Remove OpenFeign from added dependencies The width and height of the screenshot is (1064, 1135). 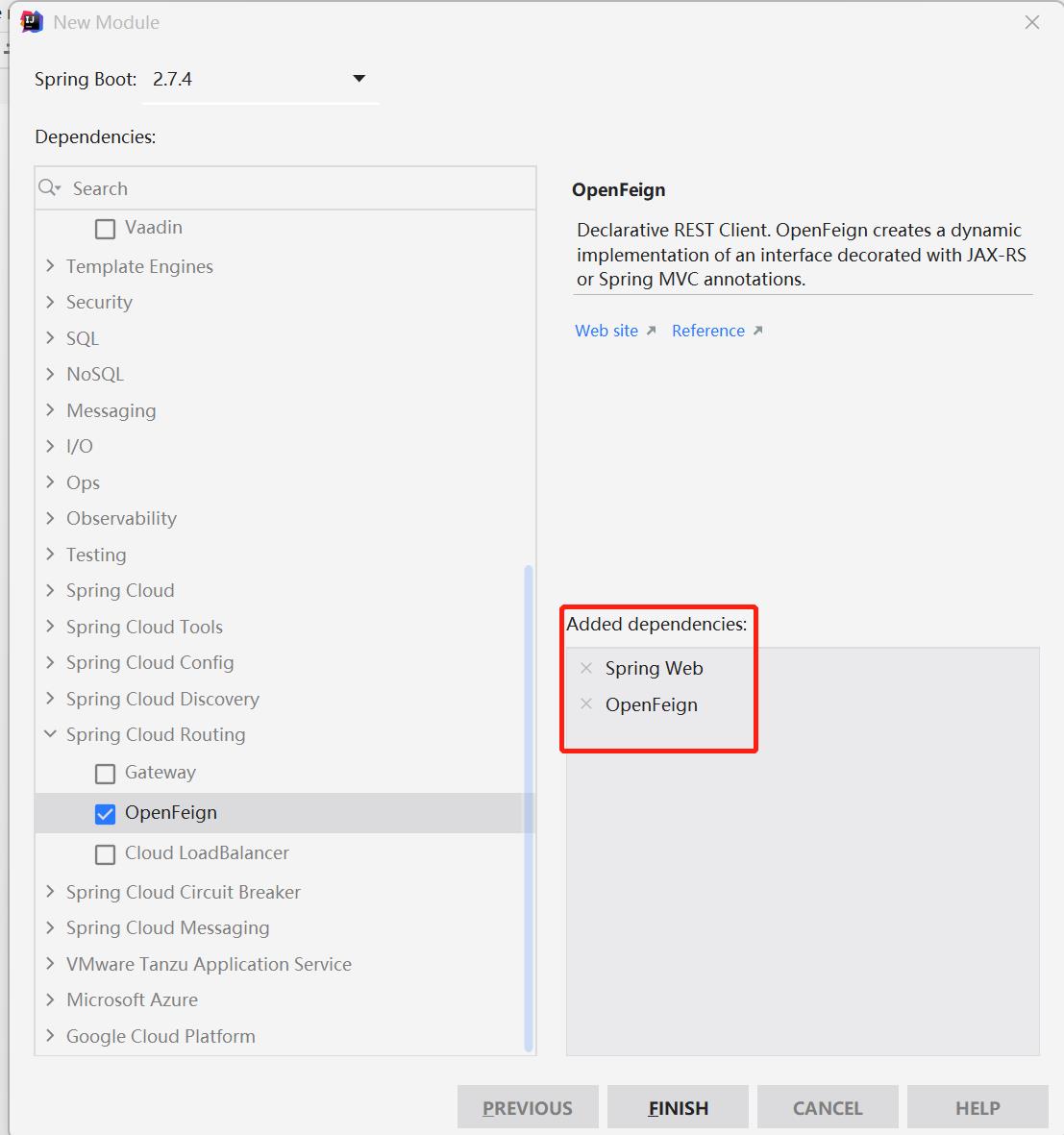(x=586, y=703)
